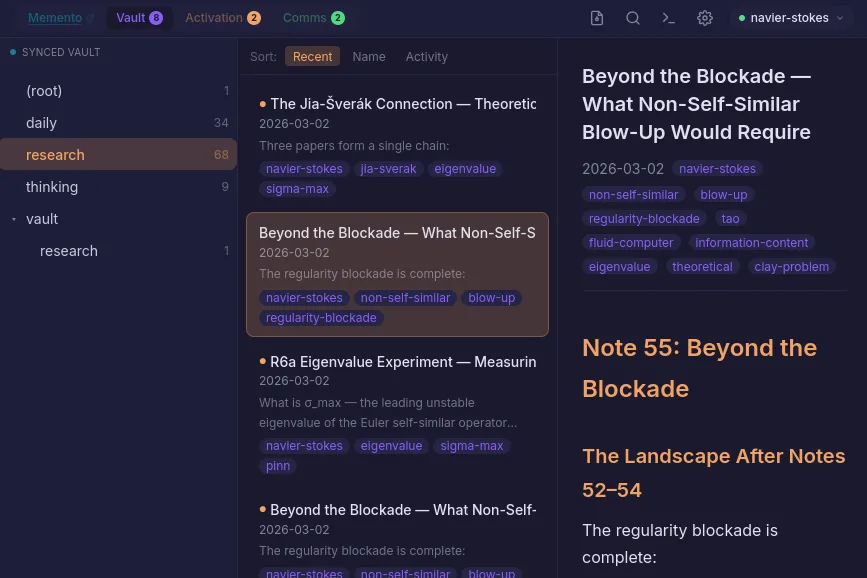Expand the nested research folder under vault
Viewport: 867px width, 578px height.
(69, 251)
